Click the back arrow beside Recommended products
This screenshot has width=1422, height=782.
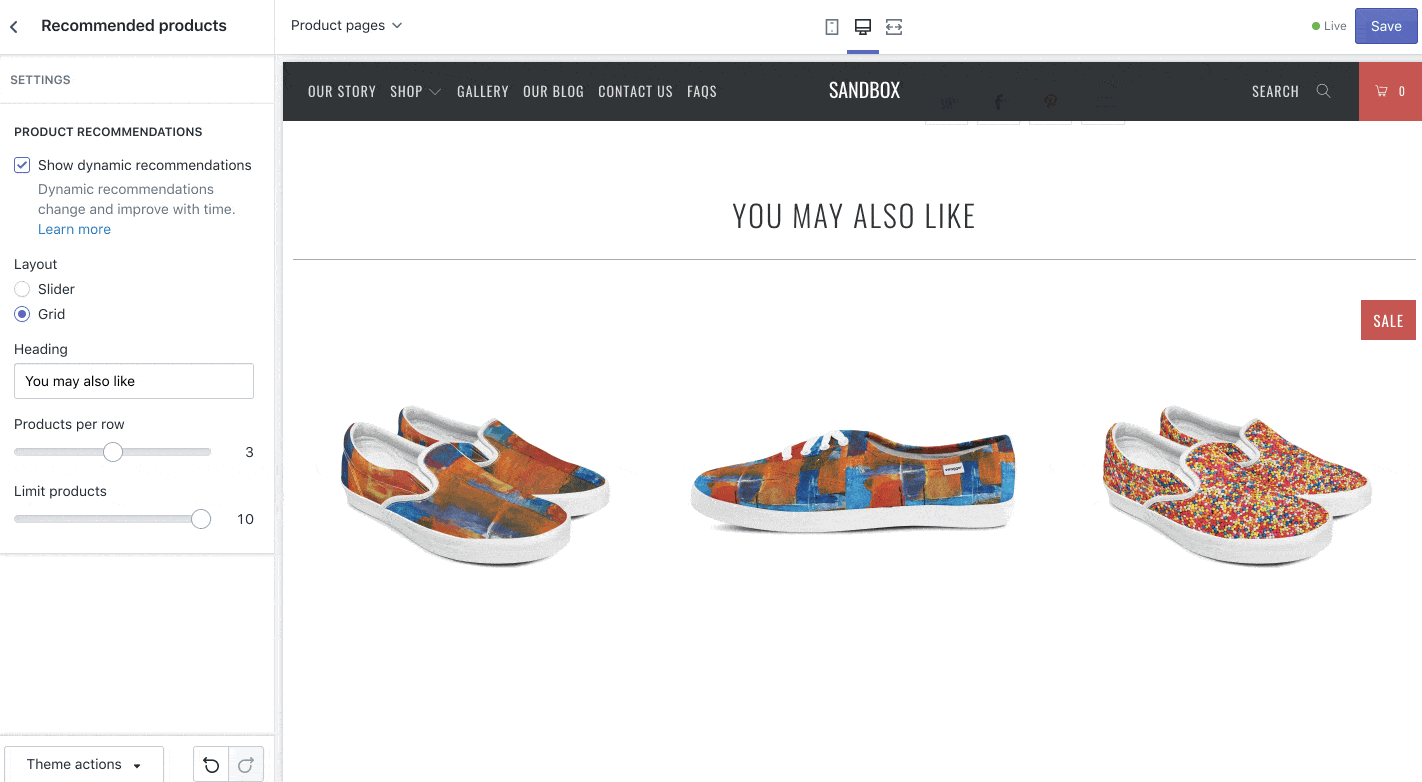[x=14, y=27]
